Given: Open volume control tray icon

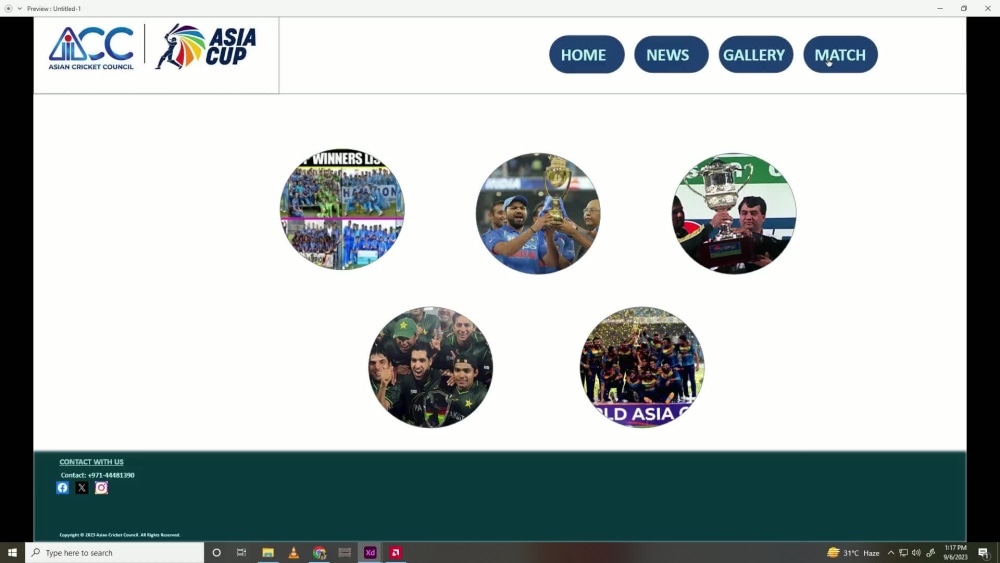Looking at the screenshot, I should pyautogui.click(x=916, y=553).
